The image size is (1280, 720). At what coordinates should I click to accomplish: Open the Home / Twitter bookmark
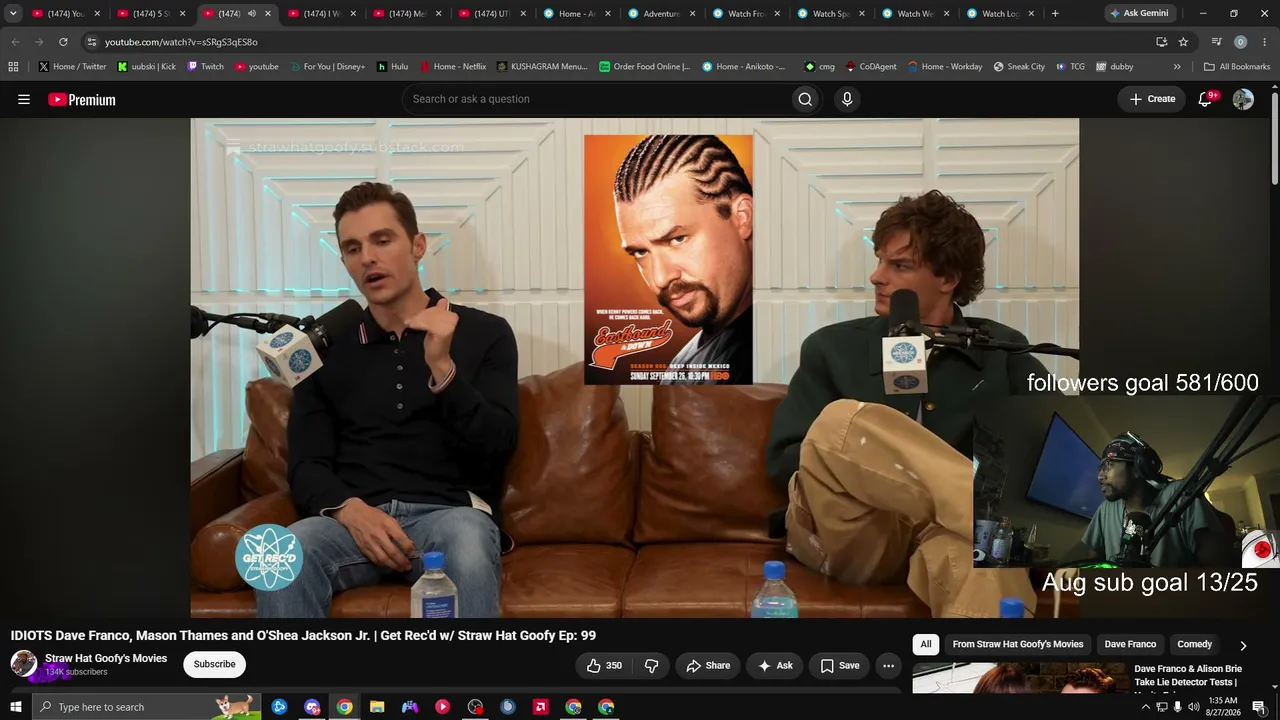pyautogui.click(x=72, y=67)
